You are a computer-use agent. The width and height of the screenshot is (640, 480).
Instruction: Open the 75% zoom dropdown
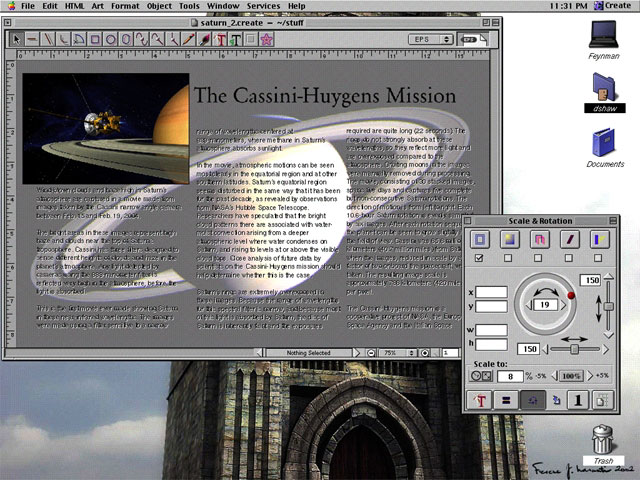tap(398, 353)
